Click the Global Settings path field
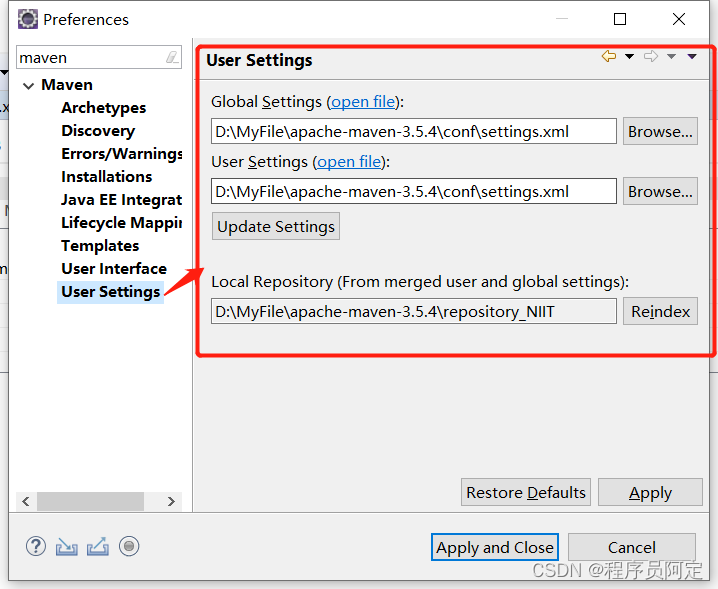This screenshot has height=589, width=718. point(413,131)
